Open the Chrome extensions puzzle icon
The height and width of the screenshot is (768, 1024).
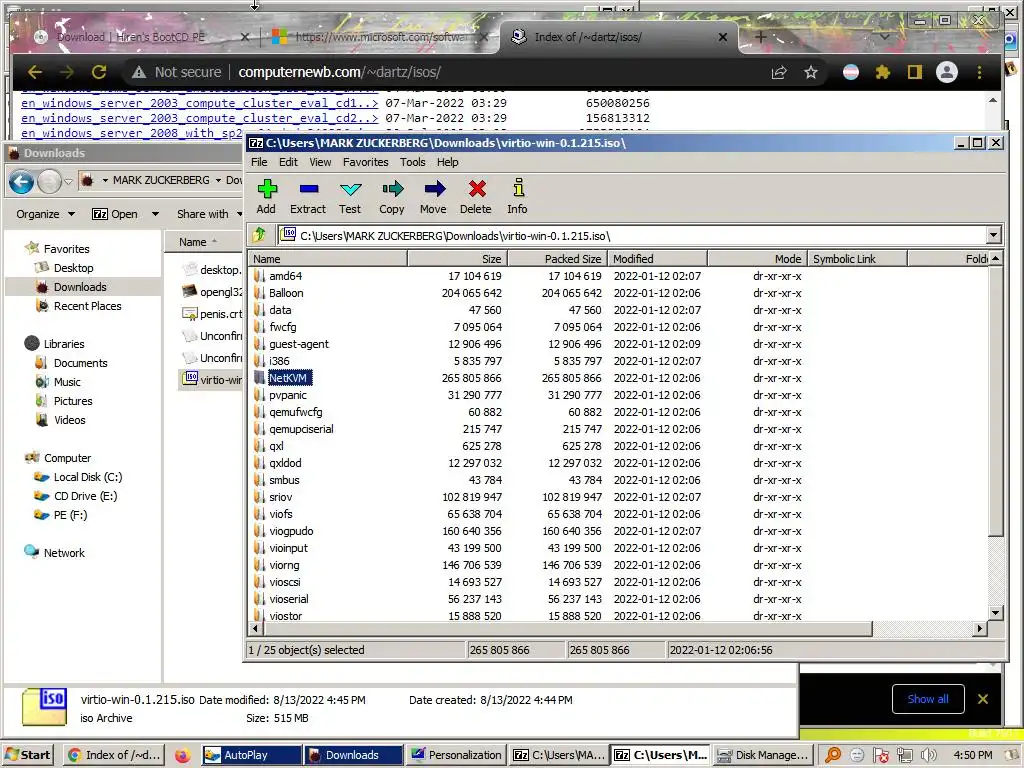click(883, 72)
